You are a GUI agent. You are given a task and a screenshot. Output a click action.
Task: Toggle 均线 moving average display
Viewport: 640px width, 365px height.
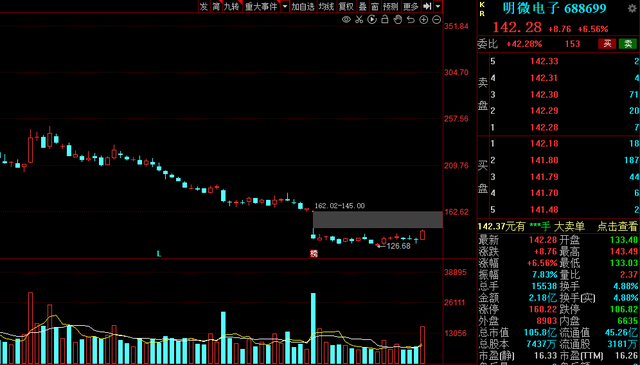(326, 6)
